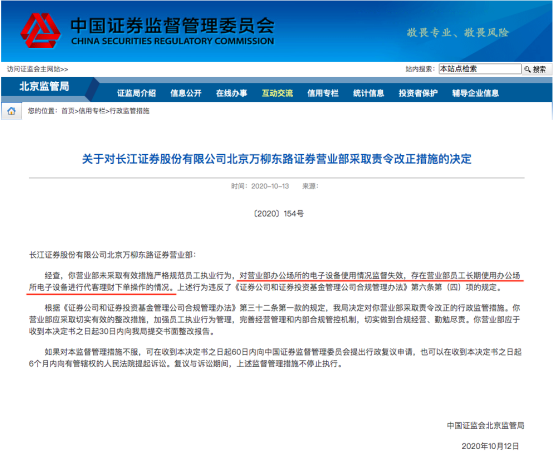
Task: Click 行政监管措施 in the breadcrumb path
Action: pos(129,111)
